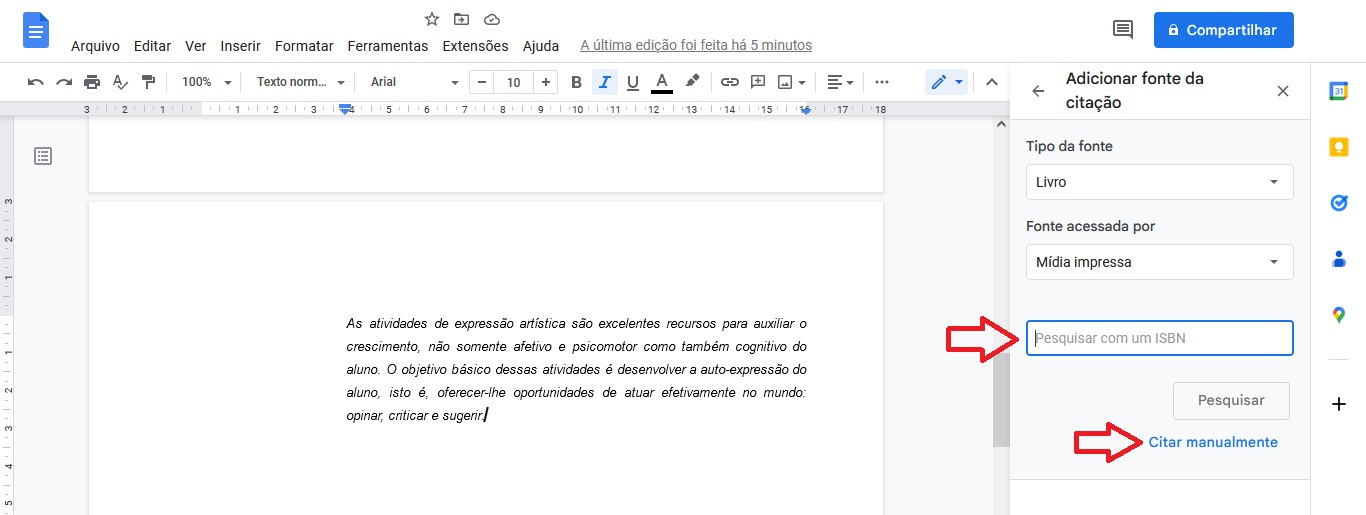Click the Citar manualmente link
The image size is (1366, 515).
[1212, 442]
